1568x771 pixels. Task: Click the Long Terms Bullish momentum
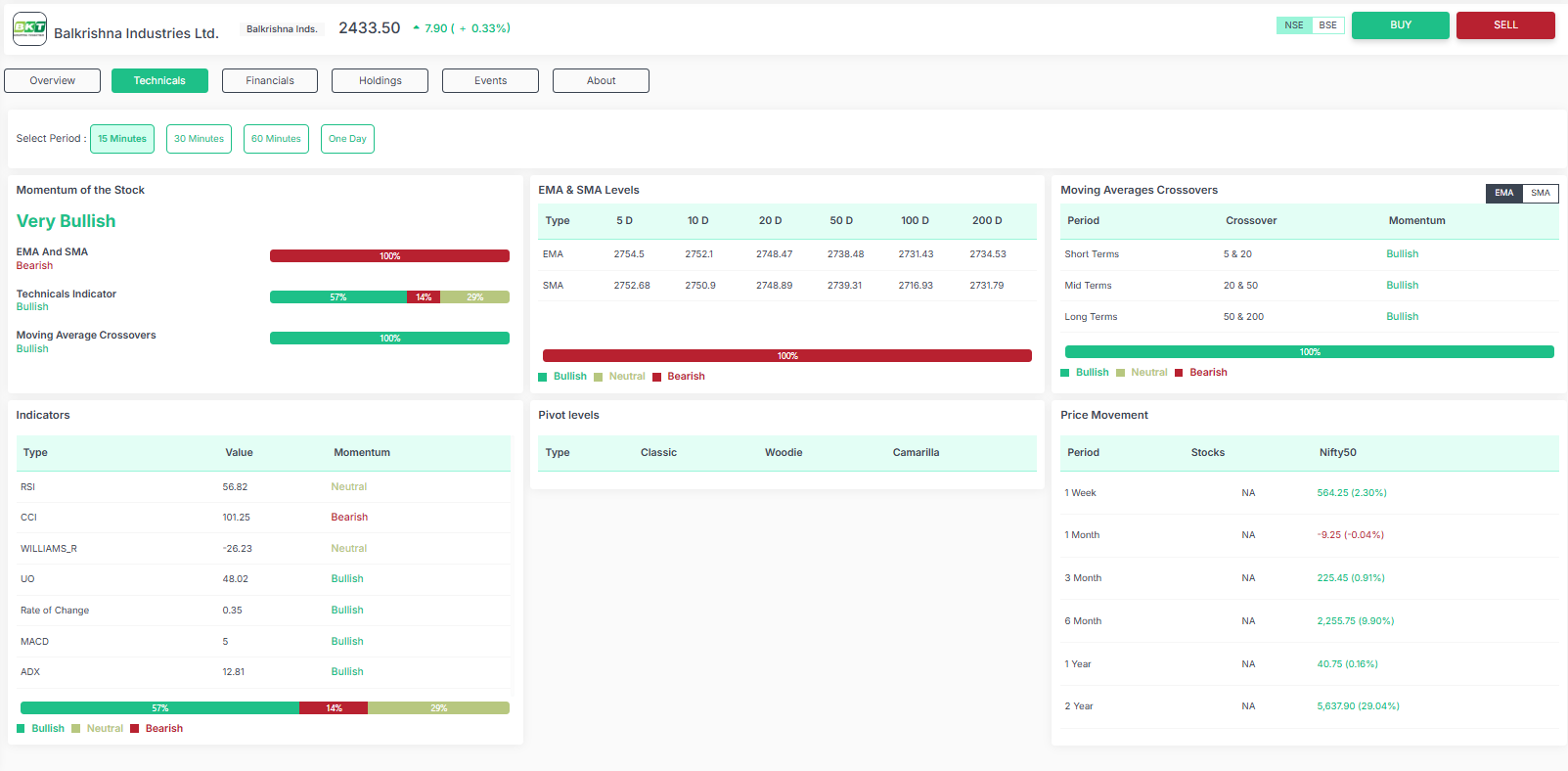1403,317
